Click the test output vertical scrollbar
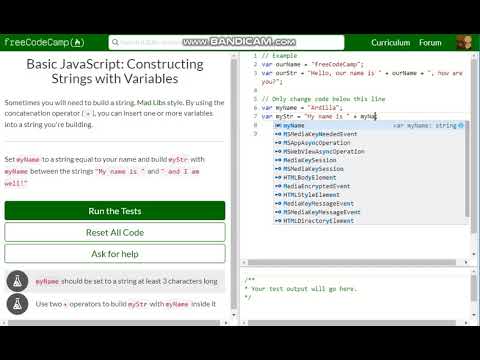Viewport: 480px width, 360px height. 474,288
